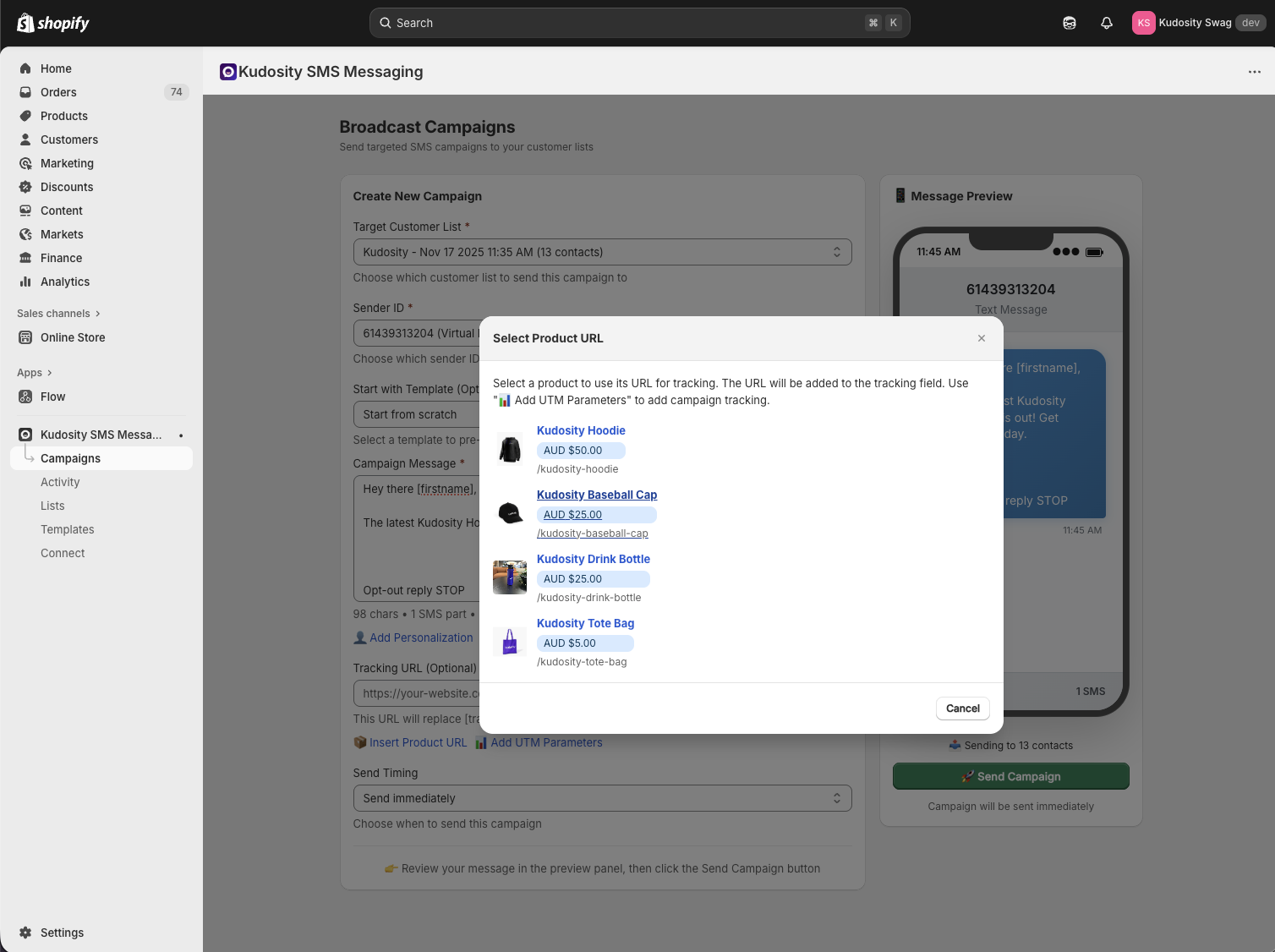Click the Kudosity SMS Messaging app icon
The image size is (1275, 952).
point(227,72)
